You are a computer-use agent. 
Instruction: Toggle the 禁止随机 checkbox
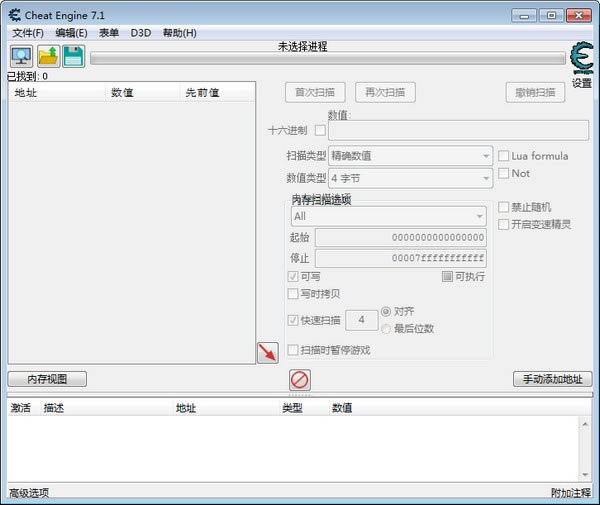pyautogui.click(x=504, y=207)
